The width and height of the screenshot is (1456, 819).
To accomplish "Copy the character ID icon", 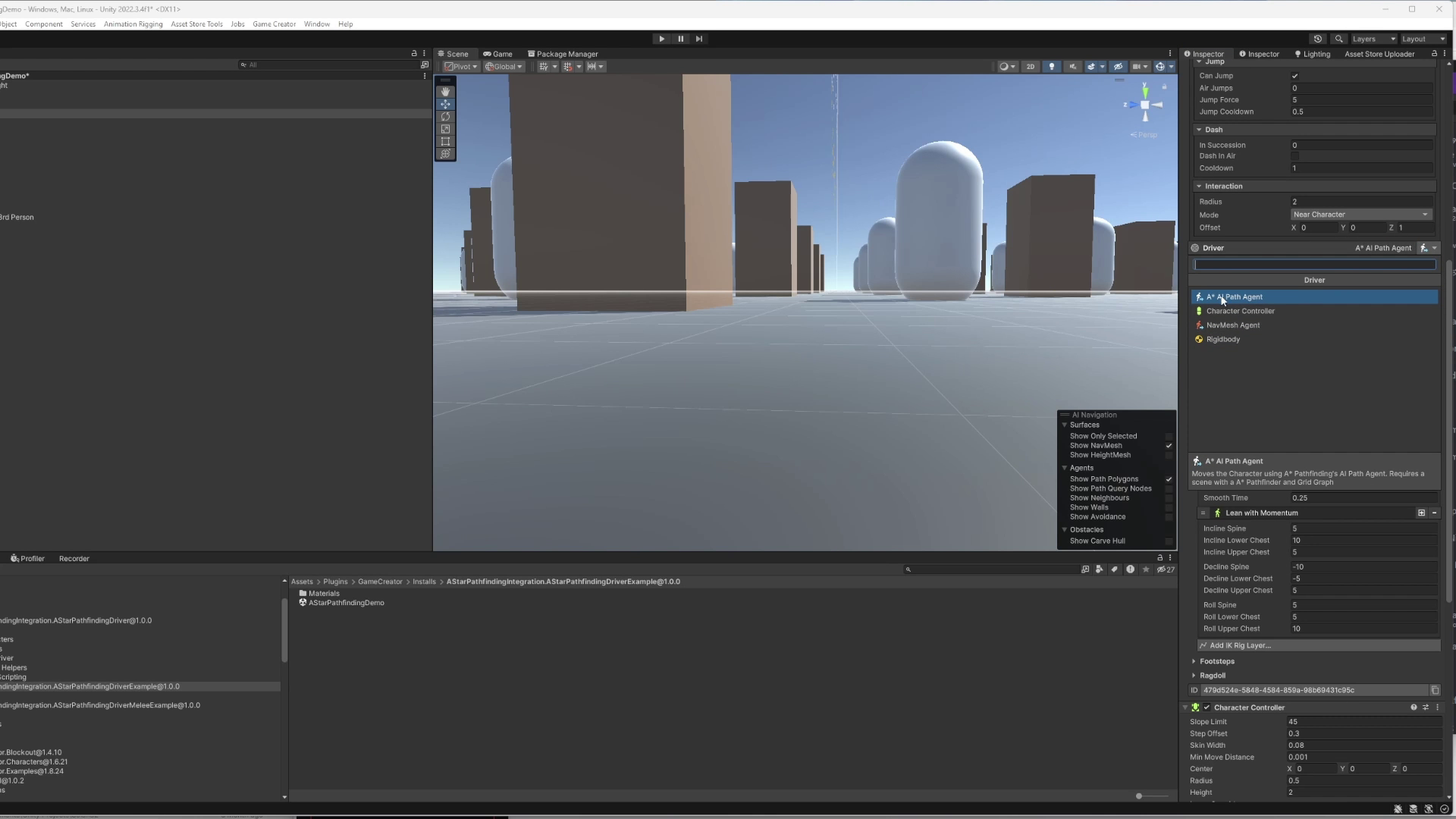I will pos(1435,691).
